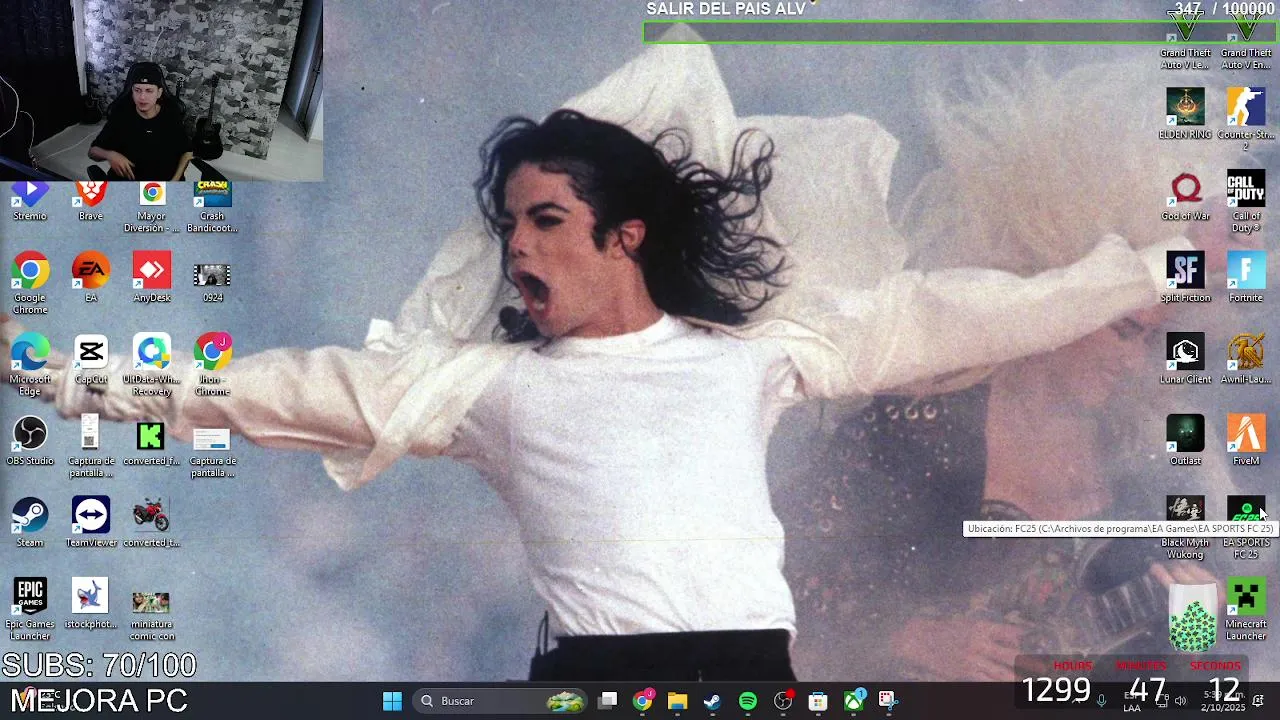Select the Microsoft Edge desktop icon

click(x=30, y=365)
